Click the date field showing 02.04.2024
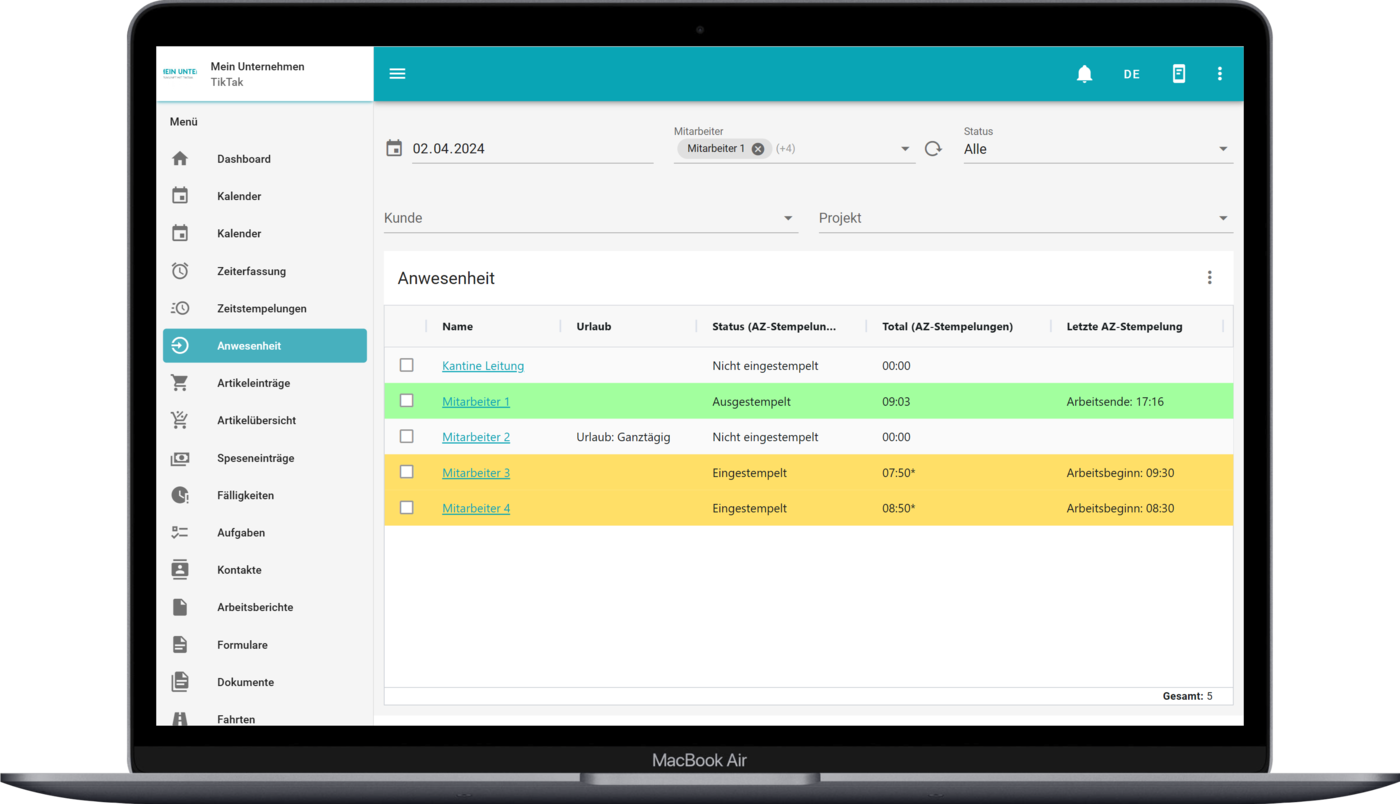This screenshot has width=1400, height=804. coord(530,149)
